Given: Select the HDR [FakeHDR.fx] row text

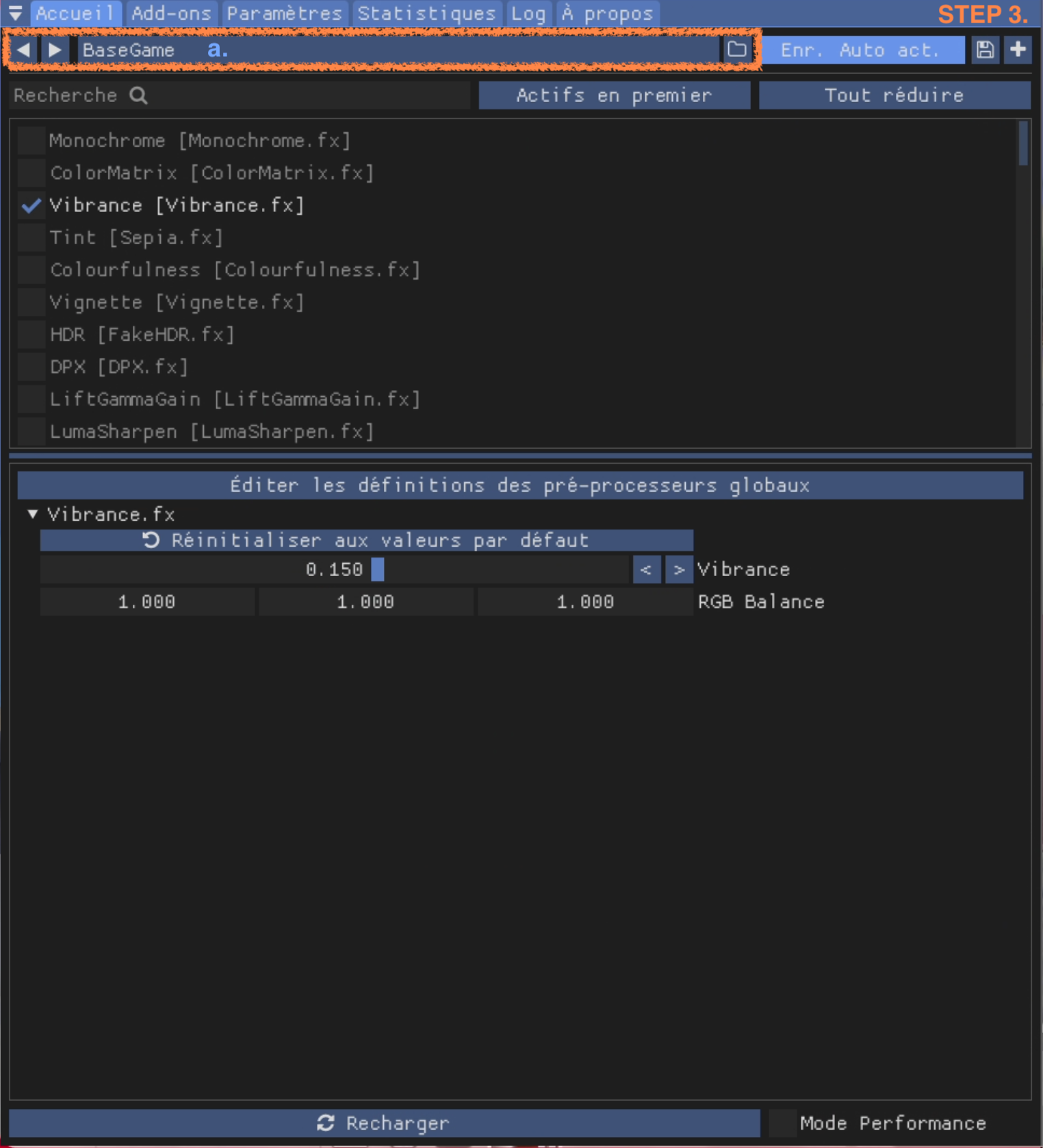Looking at the screenshot, I should tap(142, 335).
